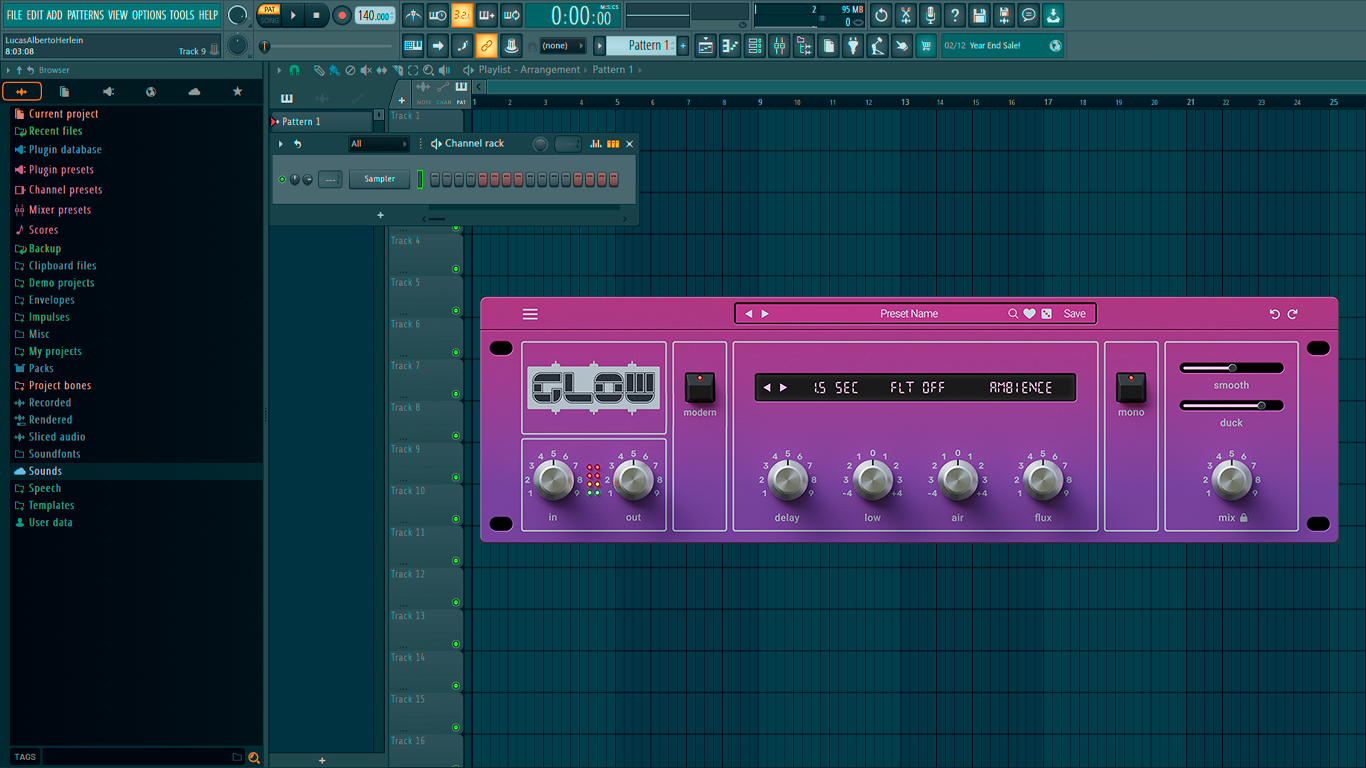Select the Mute tool in playlist toolbar
1366x768 pixels.
click(366, 70)
